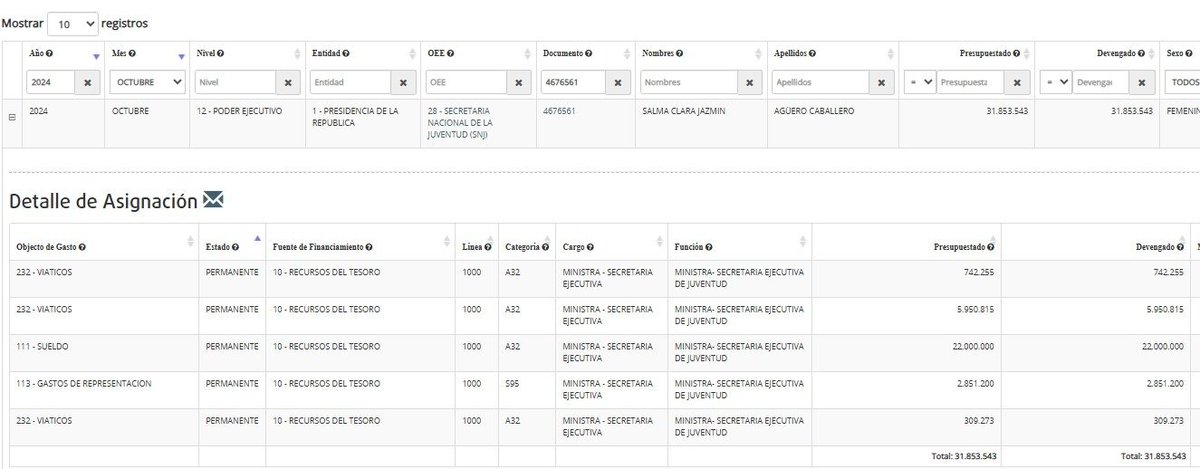1200x469 pixels.
Task: Clear the Apellidos filter with its X button
Action: click(x=880, y=82)
